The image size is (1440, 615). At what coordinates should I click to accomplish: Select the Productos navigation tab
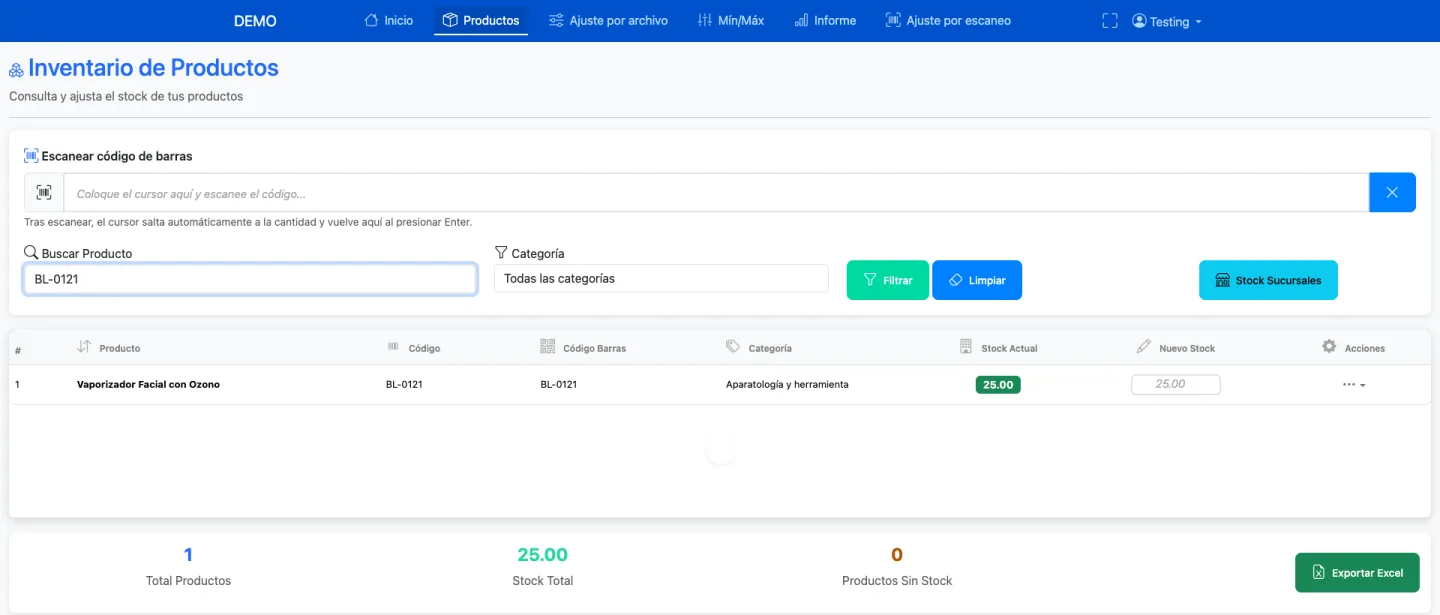tap(481, 20)
